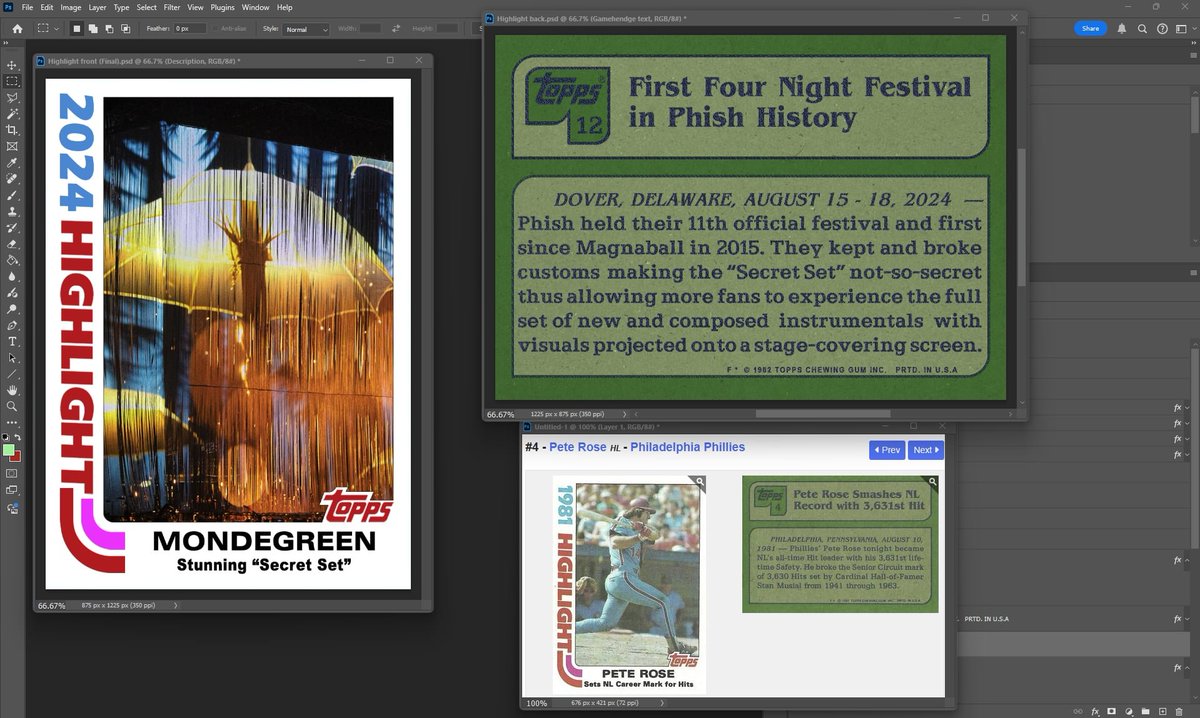Select the Move tool

[12, 65]
